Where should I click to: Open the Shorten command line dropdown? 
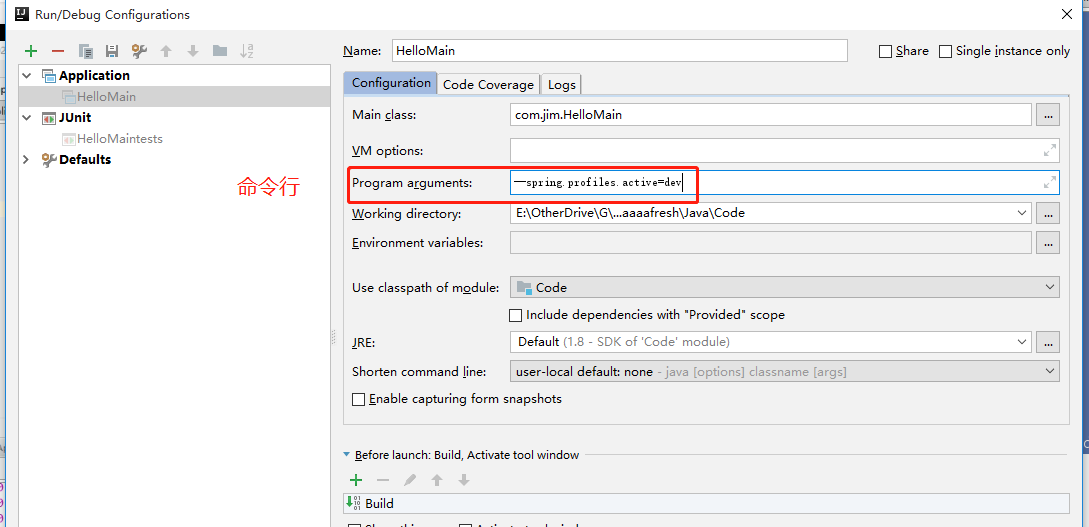pyautogui.click(x=783, y=371)
